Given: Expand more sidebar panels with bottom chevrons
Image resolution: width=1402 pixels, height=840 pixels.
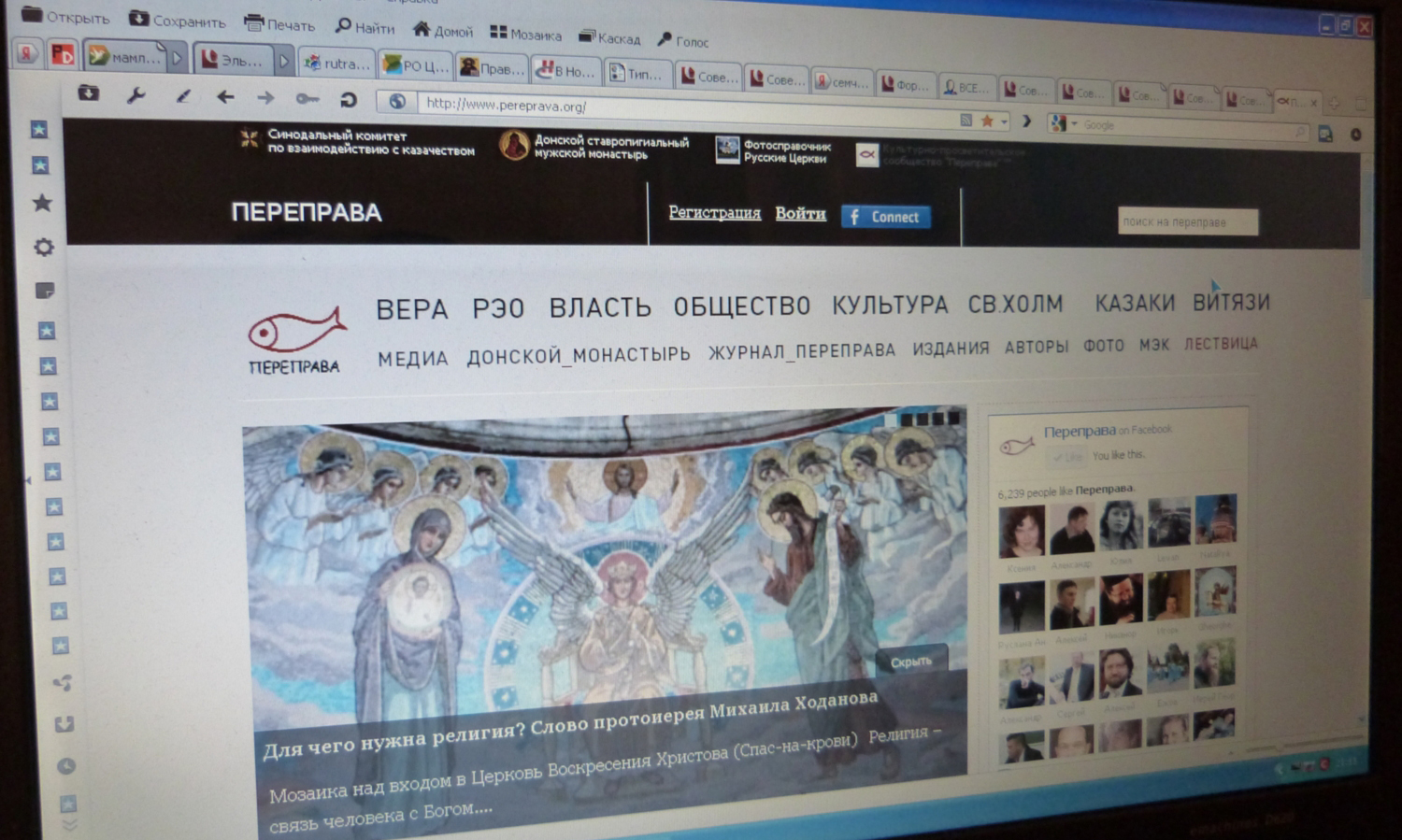Looking at the screenshot, I should click(x=70, y=825).
